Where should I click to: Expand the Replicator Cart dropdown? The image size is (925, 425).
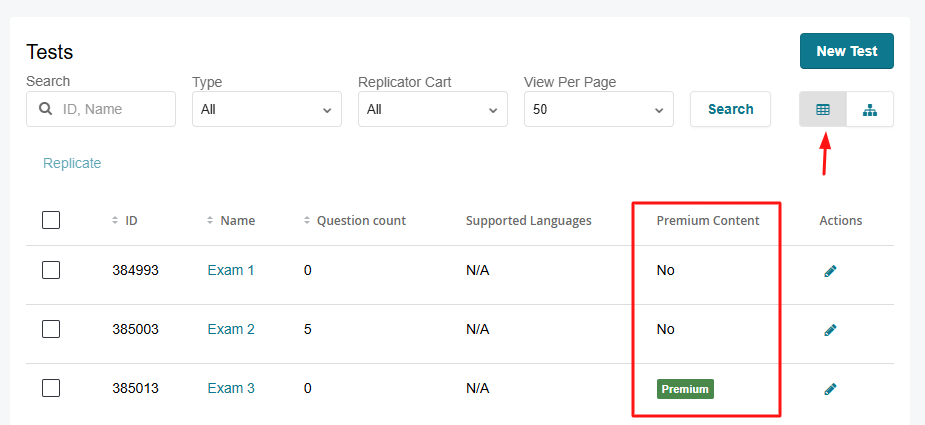tap(432, 109)
